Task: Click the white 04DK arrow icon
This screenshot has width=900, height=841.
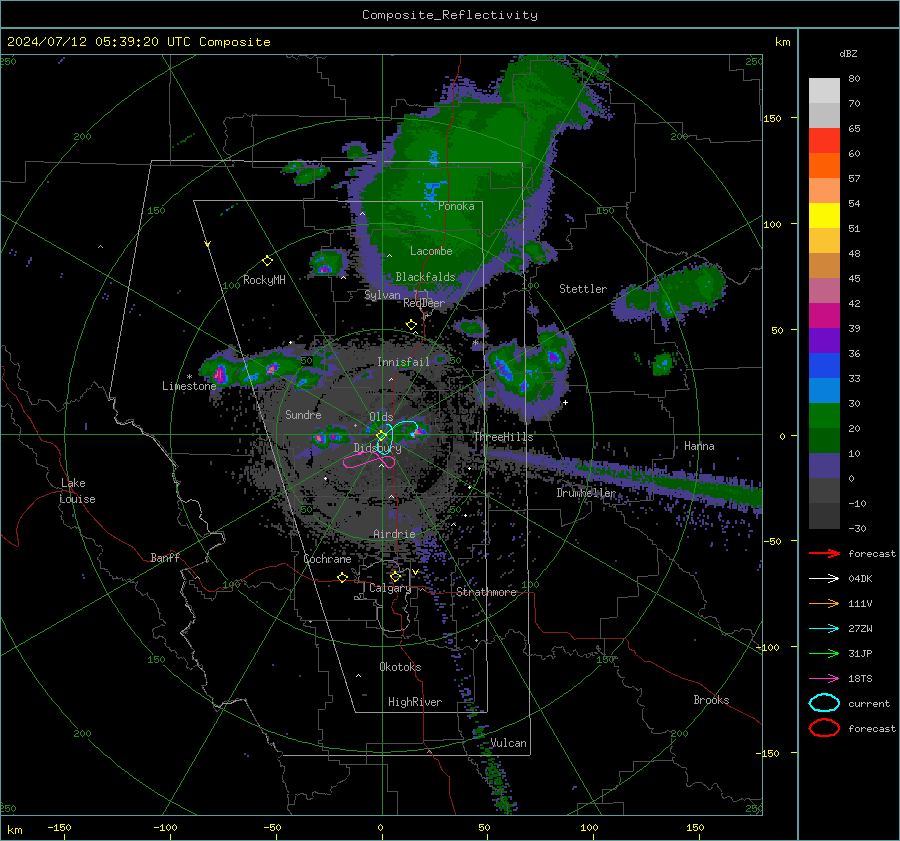Action: click(824, 579)
